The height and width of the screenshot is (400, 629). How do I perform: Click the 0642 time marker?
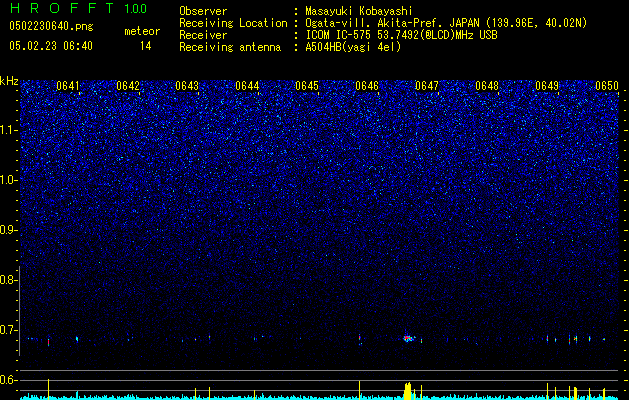128,86
